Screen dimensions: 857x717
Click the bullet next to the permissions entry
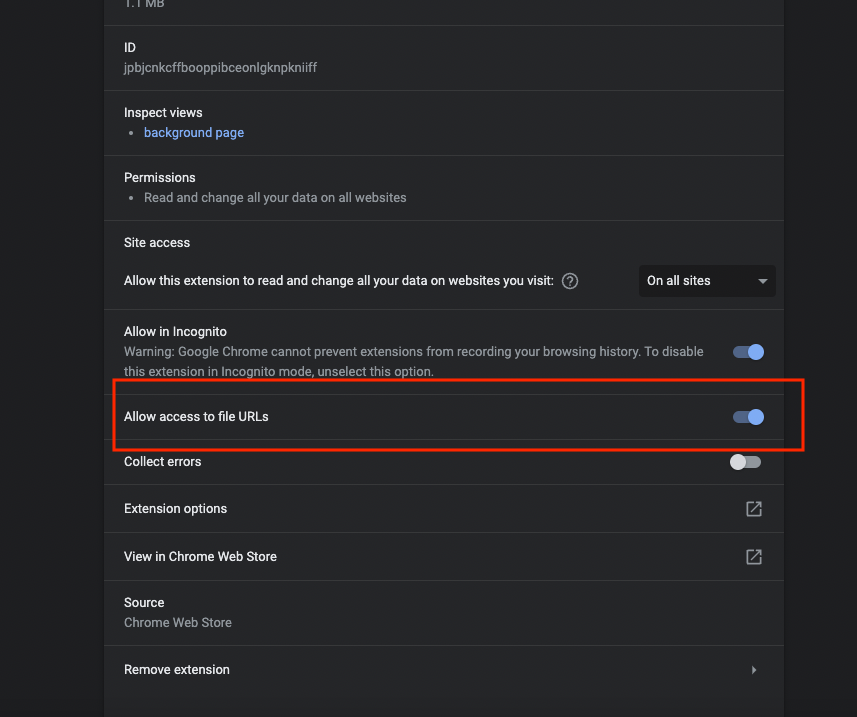(x=130, y=198)
